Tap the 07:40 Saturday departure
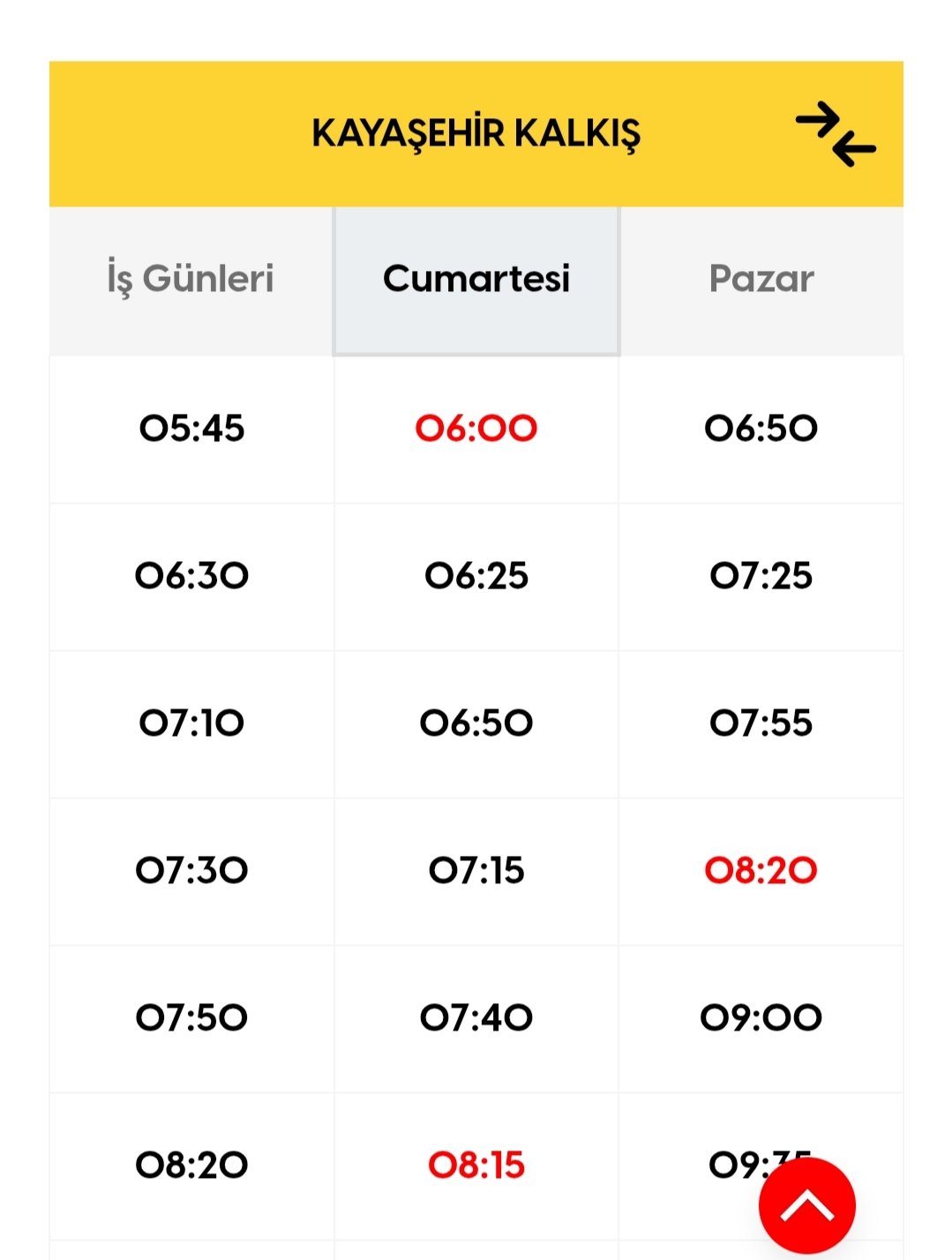The height and width of the screenshot is (1260, 952). tap(476, 1018)
